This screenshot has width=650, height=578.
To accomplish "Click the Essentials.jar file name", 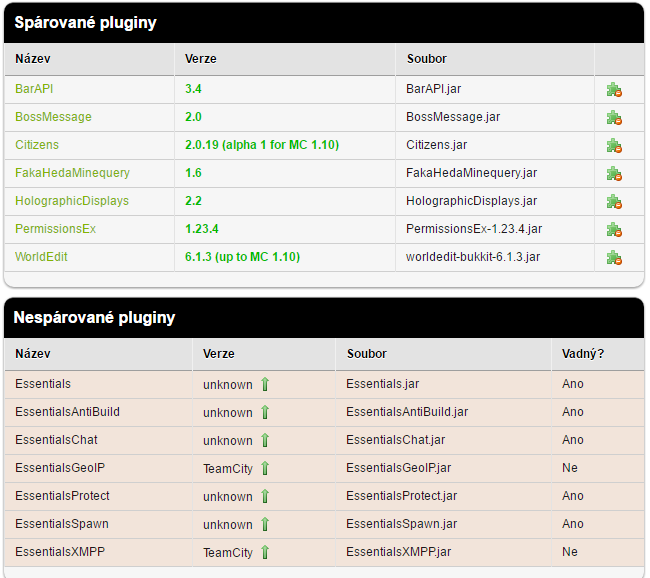I will coord(382,384).
